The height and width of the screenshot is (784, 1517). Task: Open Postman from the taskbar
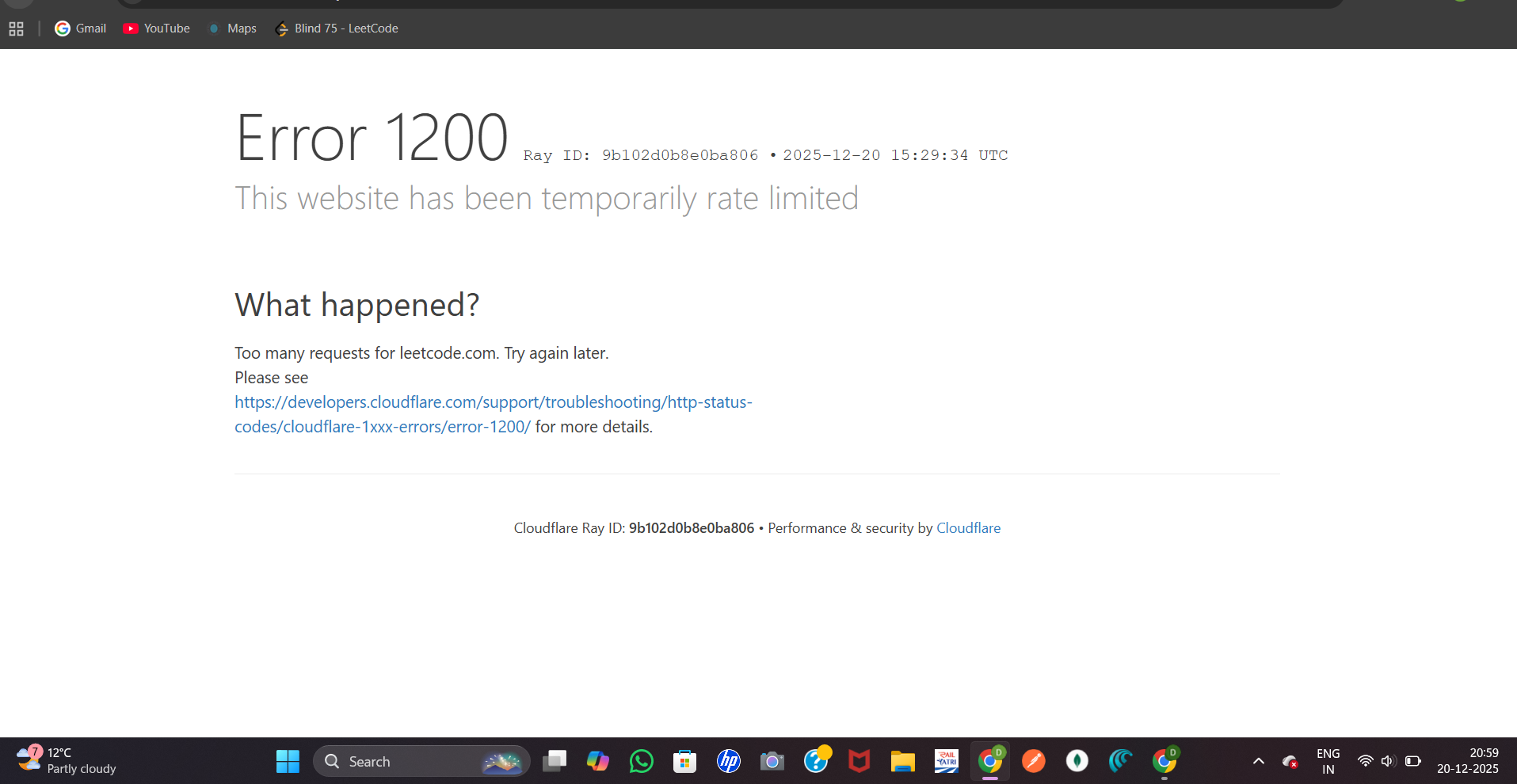click(x=1033, y=761)
